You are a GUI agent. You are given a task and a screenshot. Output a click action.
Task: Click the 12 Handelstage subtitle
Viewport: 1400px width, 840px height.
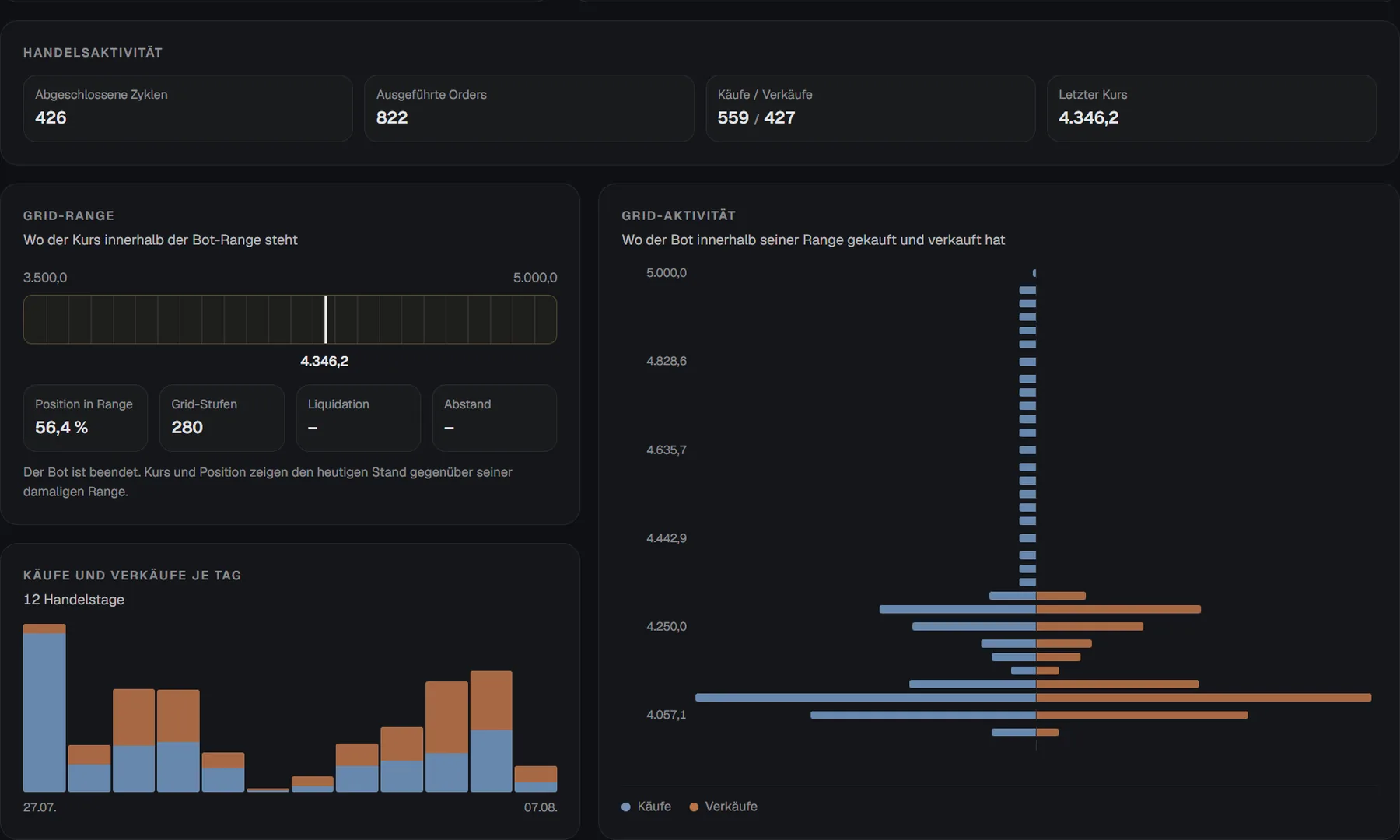[74, 600]
